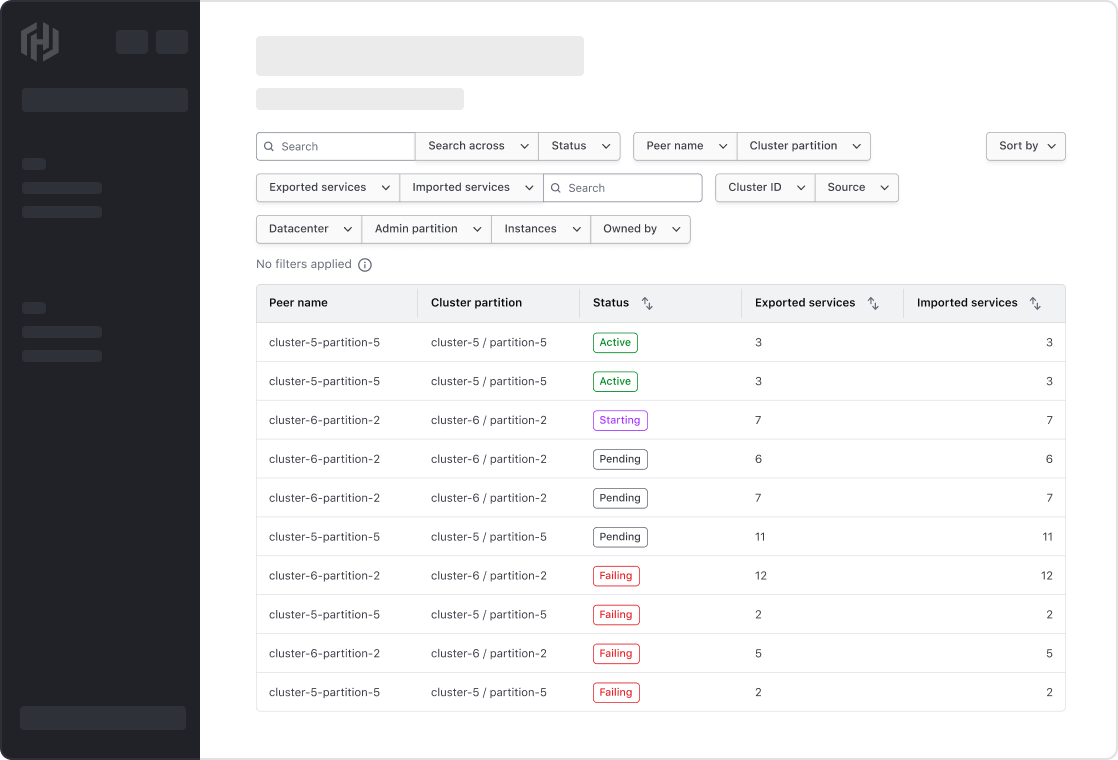Click the info icon next to No filters applied
This screenshot has width=1118, height=760.
coord(365,264)
